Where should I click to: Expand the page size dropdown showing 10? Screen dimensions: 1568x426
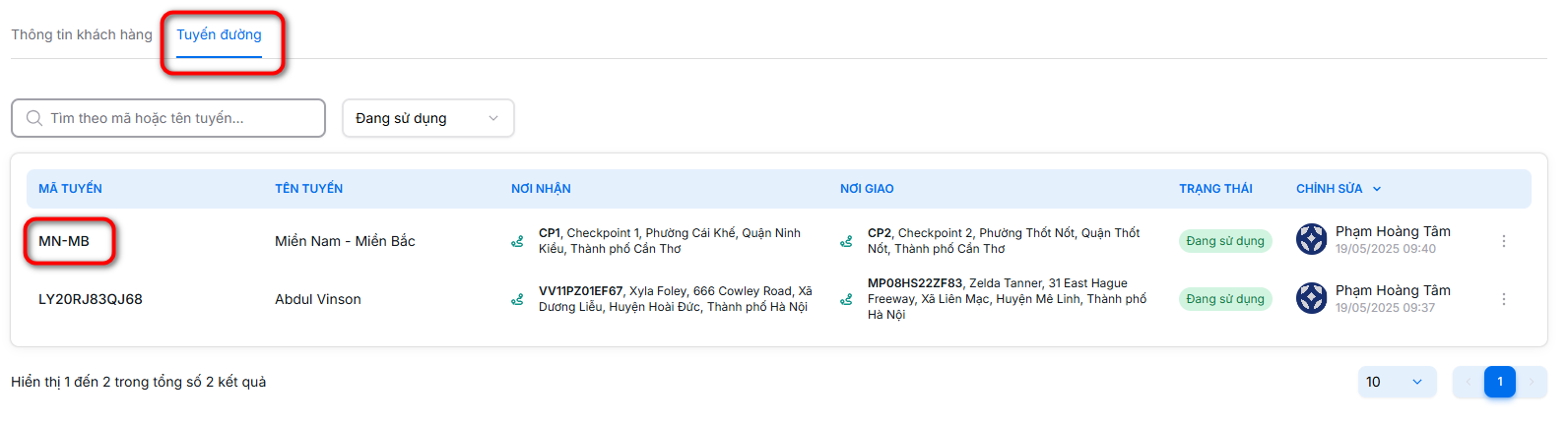pos(1397,382)
